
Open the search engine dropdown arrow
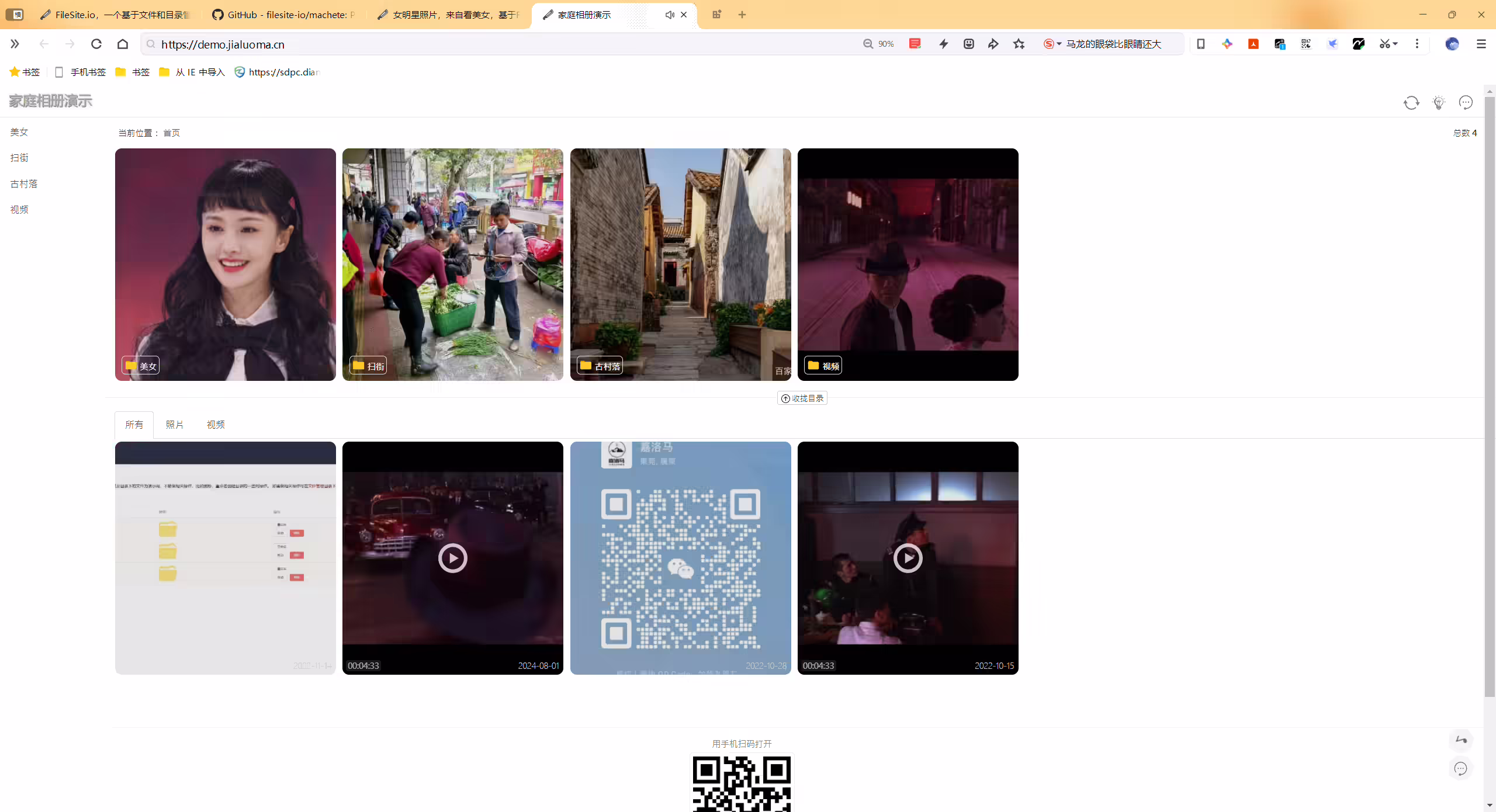[x=1059, y=44]
